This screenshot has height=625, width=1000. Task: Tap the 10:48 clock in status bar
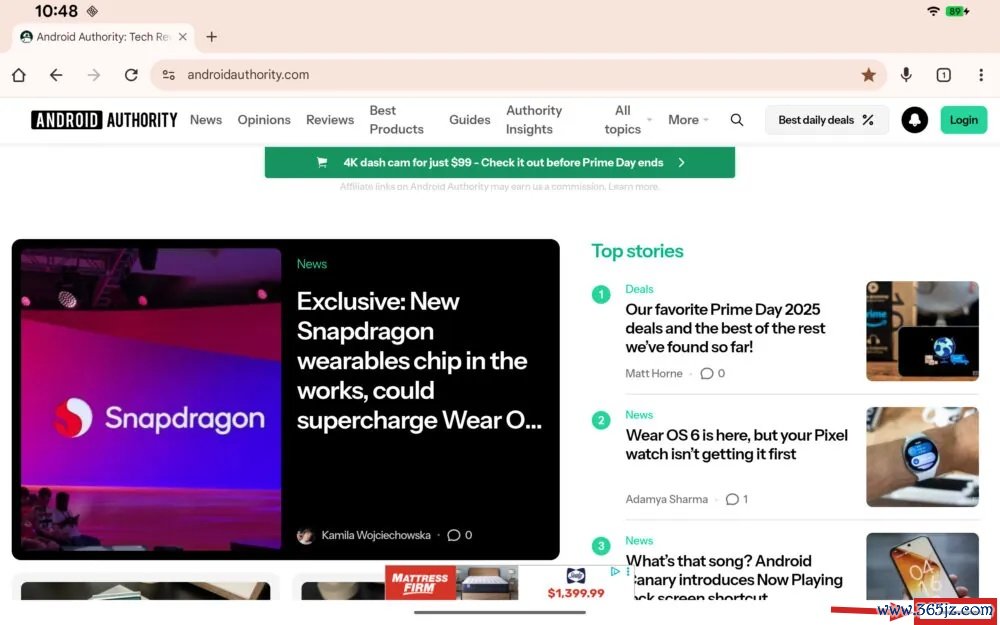pos(56,11)
